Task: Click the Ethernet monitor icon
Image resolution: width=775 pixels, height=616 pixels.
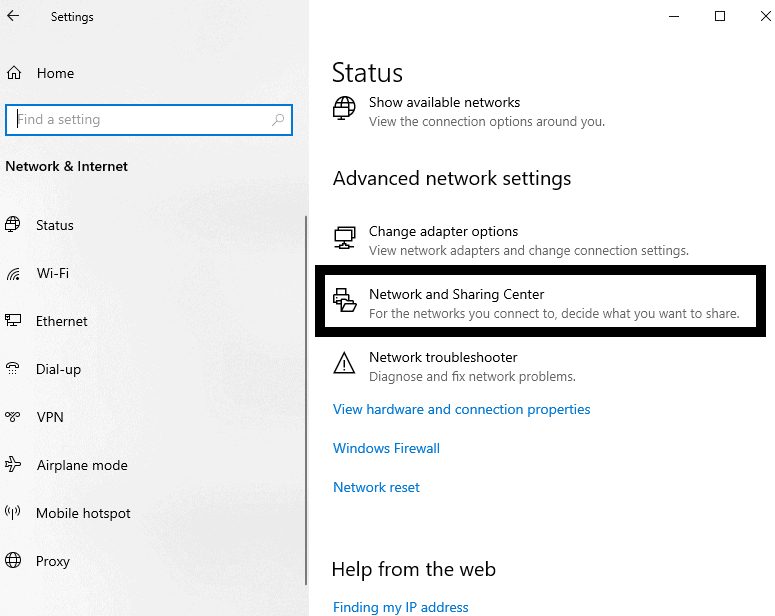Action: pyautogui.click(x=14, y=321)
